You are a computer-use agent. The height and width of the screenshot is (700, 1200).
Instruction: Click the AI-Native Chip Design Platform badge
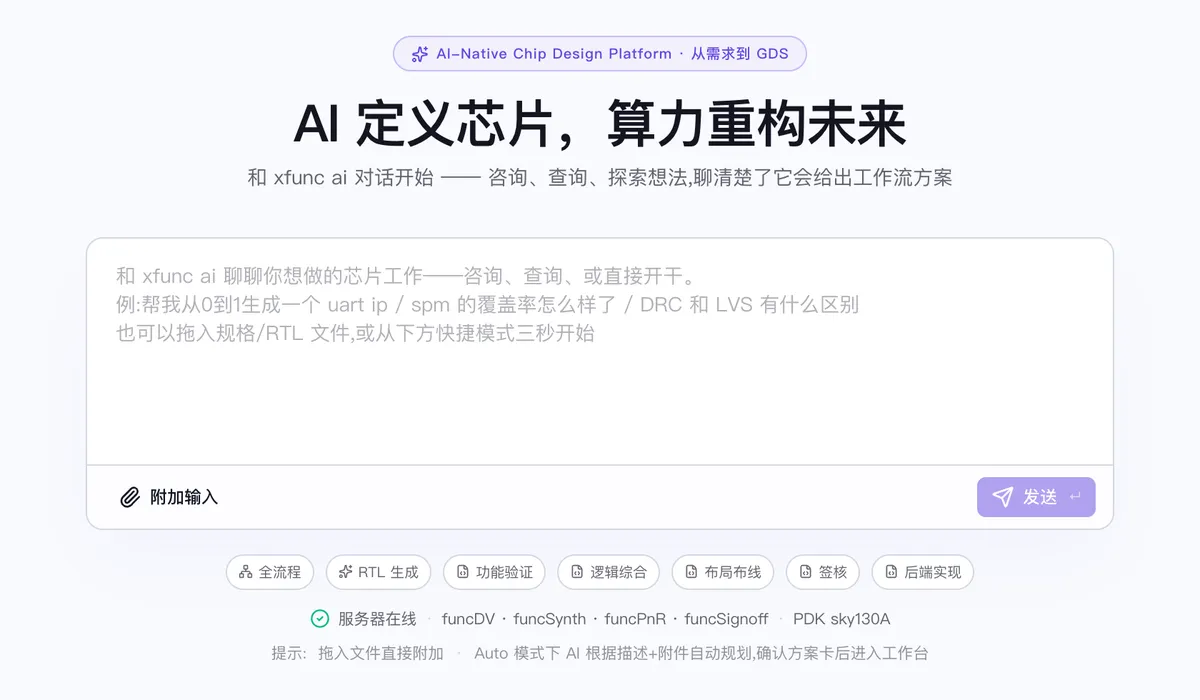coord(600,54)
